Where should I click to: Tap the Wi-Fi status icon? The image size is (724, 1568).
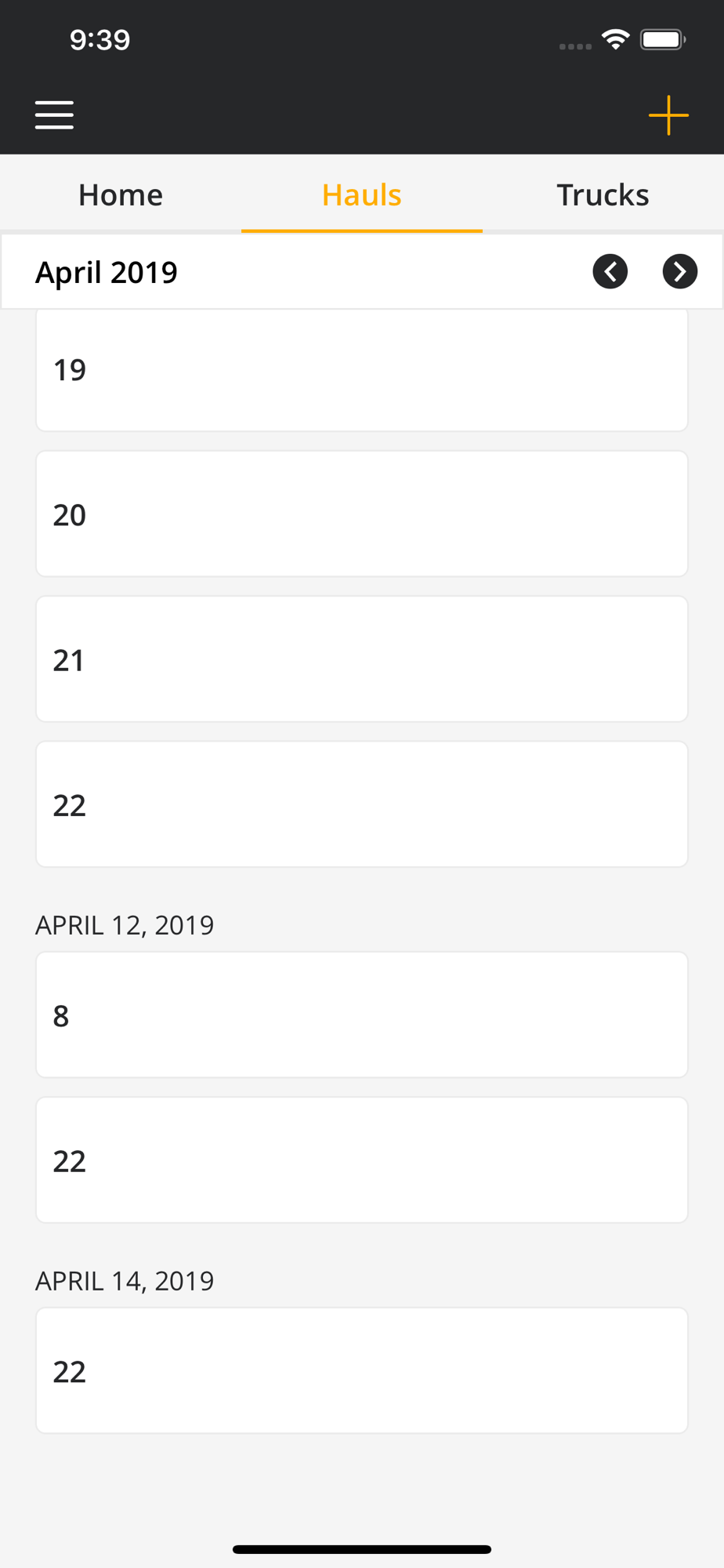pyautogui.click(x=616, y=39)
